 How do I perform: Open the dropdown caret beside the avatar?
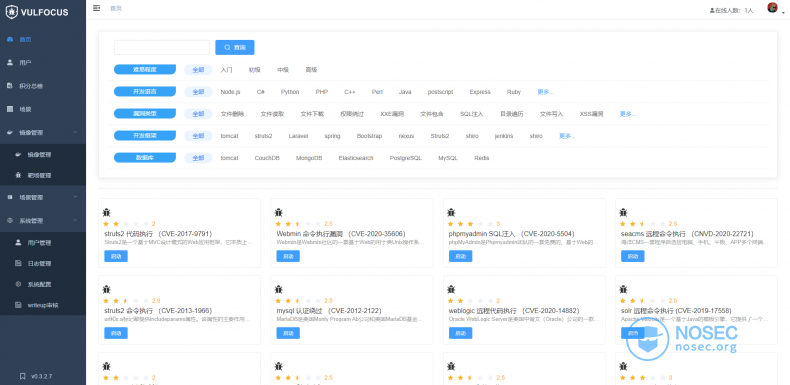pos(783,14)
